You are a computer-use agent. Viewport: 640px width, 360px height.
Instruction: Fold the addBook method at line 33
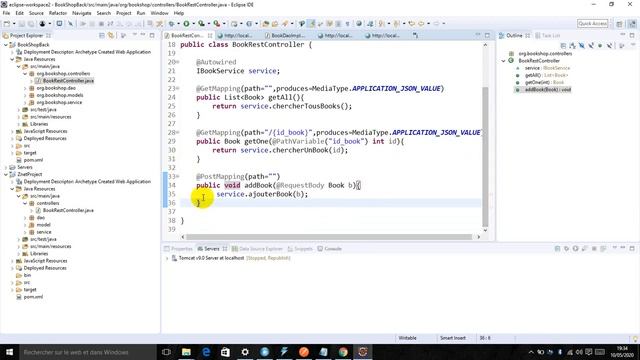(x=178, y=177)
